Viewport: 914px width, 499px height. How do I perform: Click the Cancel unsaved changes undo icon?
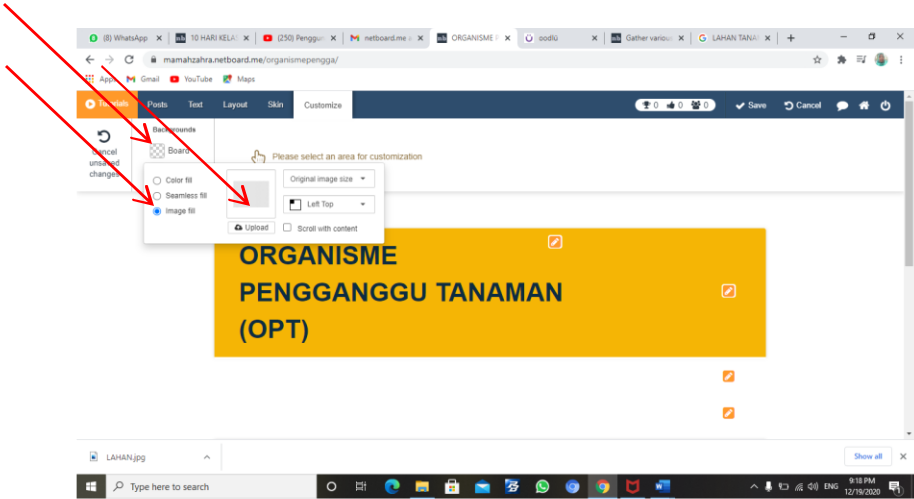(104, 137)
